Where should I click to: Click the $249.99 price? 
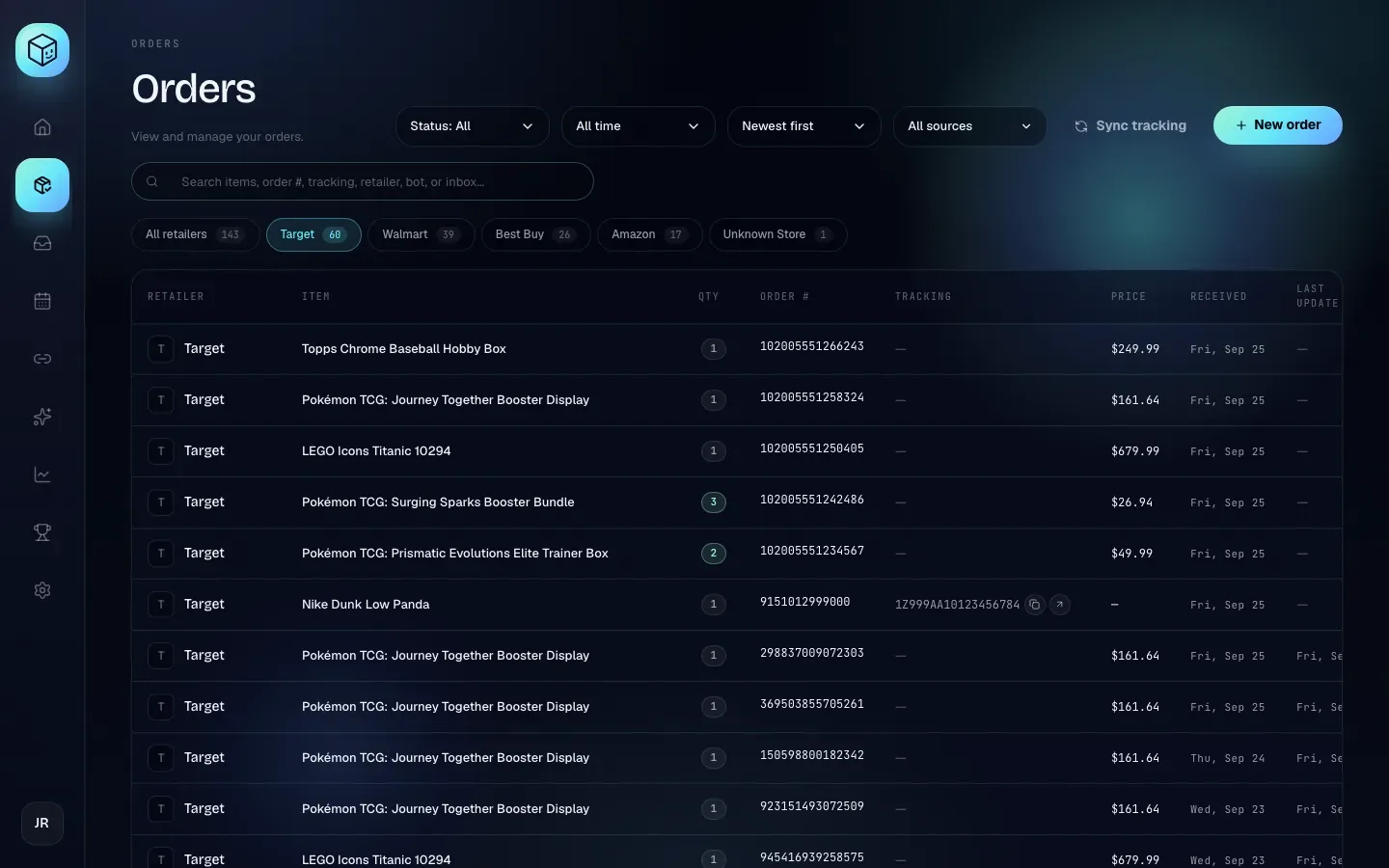(x=1135, y=349)
